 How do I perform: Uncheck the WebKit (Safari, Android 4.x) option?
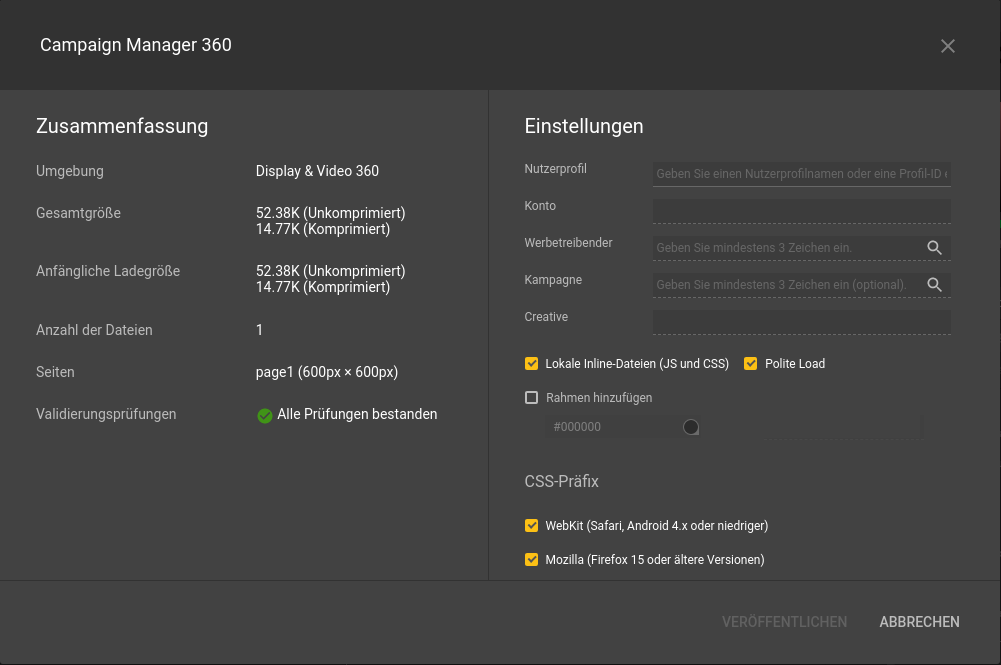click(531, 525)
